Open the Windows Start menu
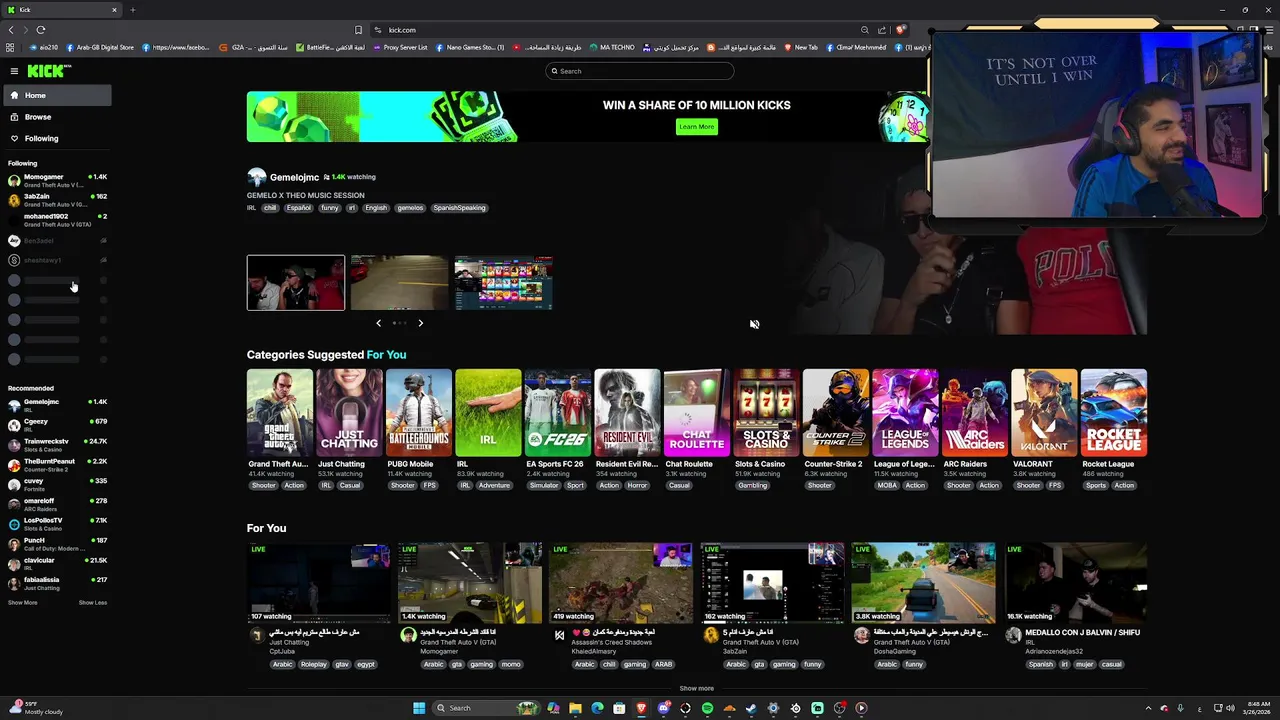The width and height of the screenshot is (1280, 720). tap(419, 708)
